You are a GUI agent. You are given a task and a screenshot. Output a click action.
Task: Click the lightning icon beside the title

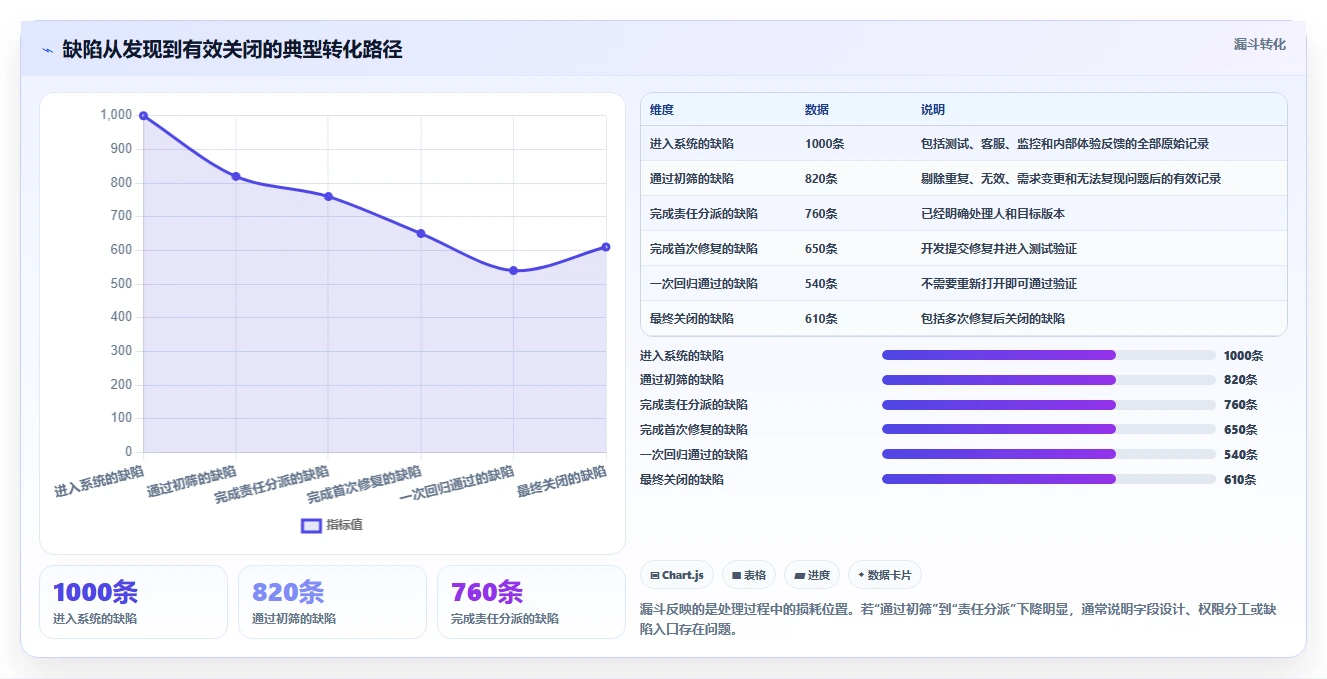47,50
